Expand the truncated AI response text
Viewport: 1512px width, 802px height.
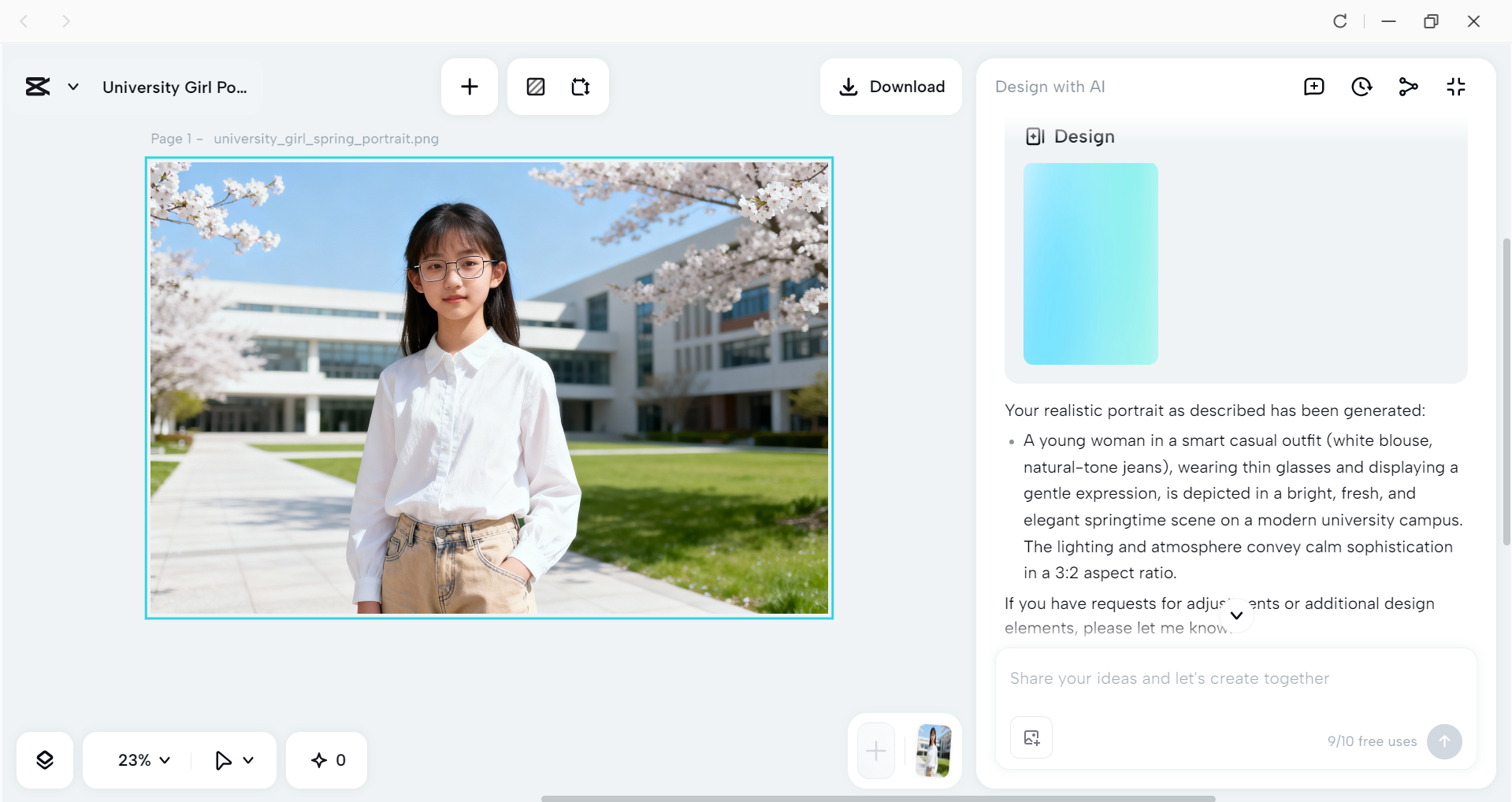(1236, 617)
